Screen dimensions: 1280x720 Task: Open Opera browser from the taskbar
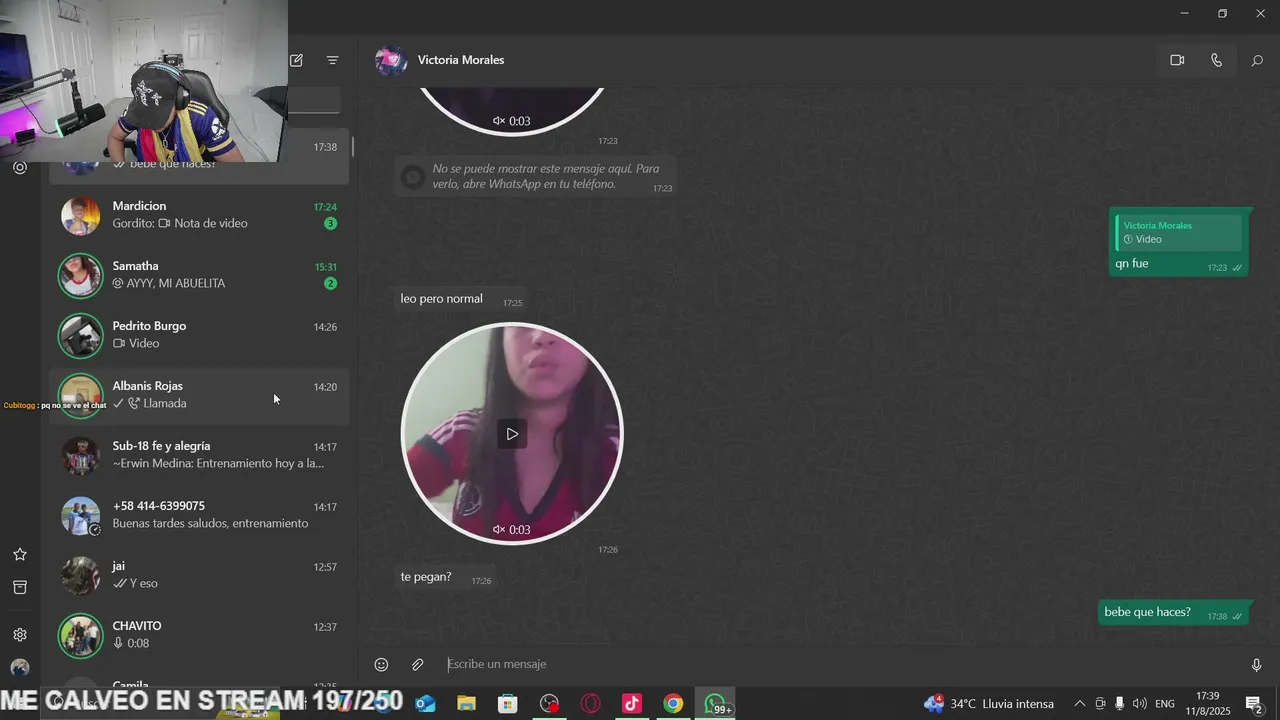pos(590,704)
